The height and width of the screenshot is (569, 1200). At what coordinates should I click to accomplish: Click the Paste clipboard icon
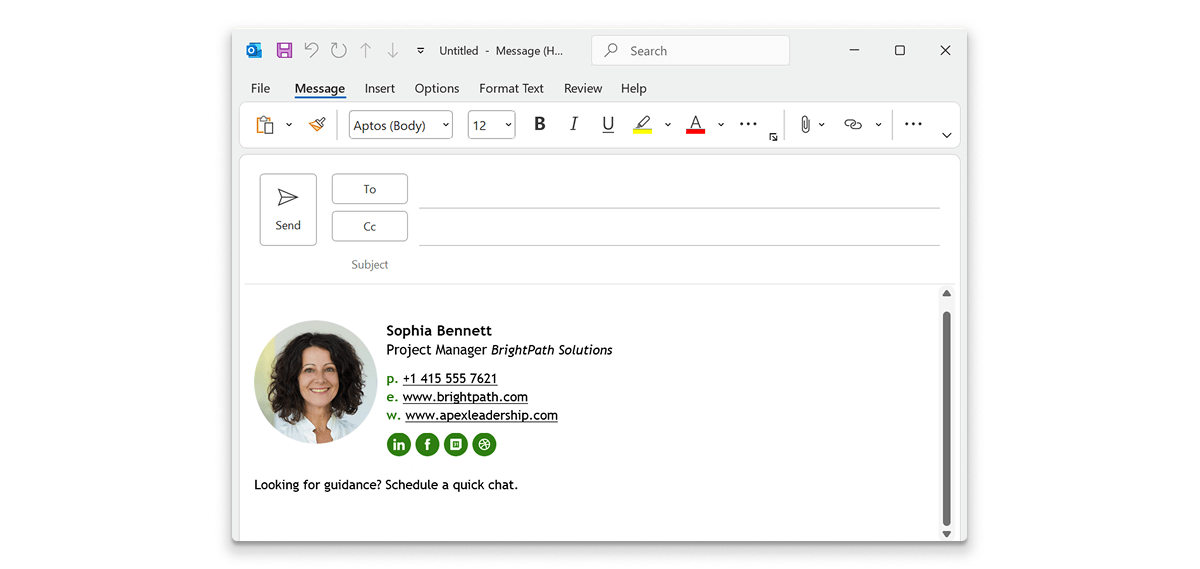click(265, 125)
